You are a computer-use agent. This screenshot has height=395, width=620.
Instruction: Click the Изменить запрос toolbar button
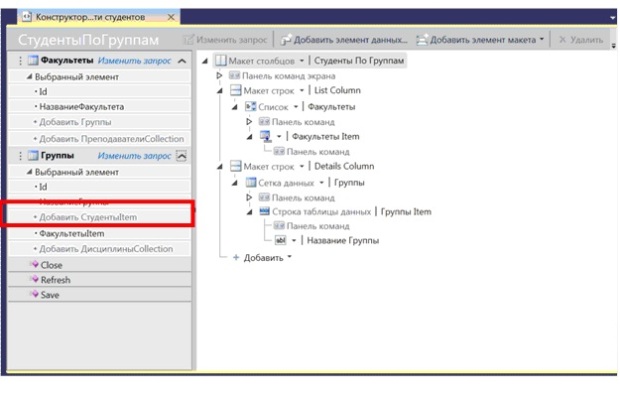coord(226,40)
